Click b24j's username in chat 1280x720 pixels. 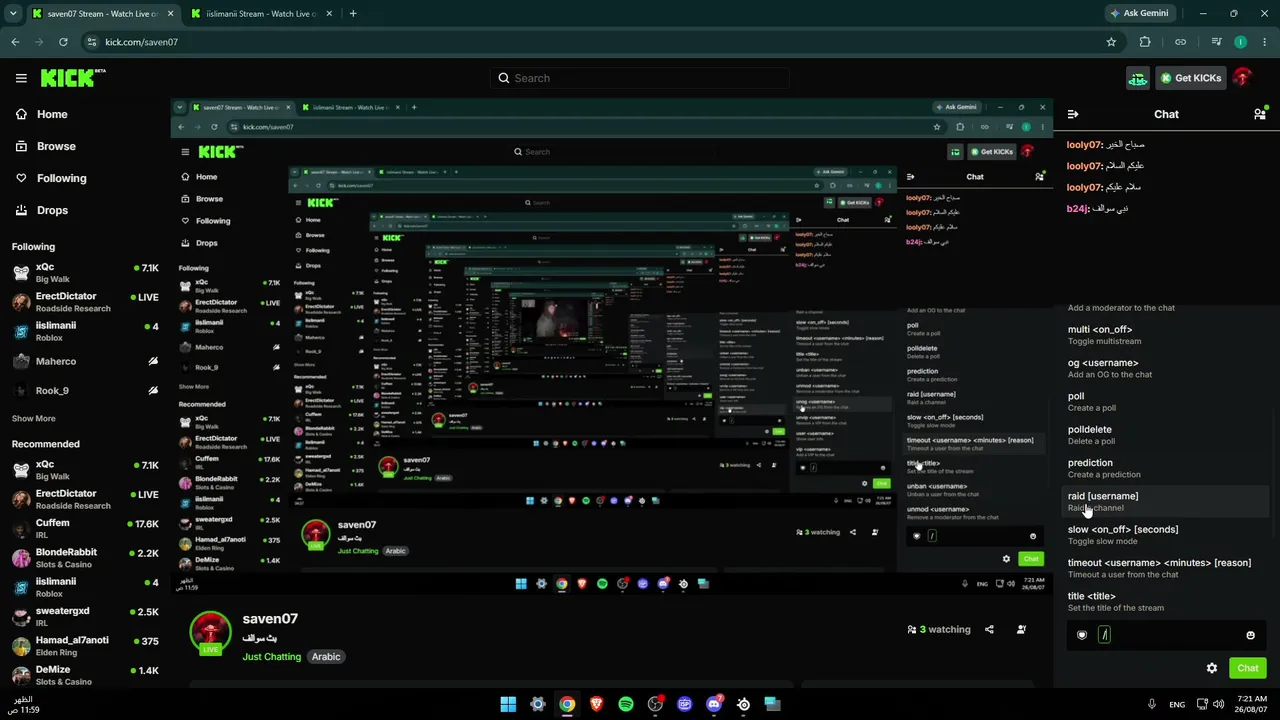(1077, 208)
